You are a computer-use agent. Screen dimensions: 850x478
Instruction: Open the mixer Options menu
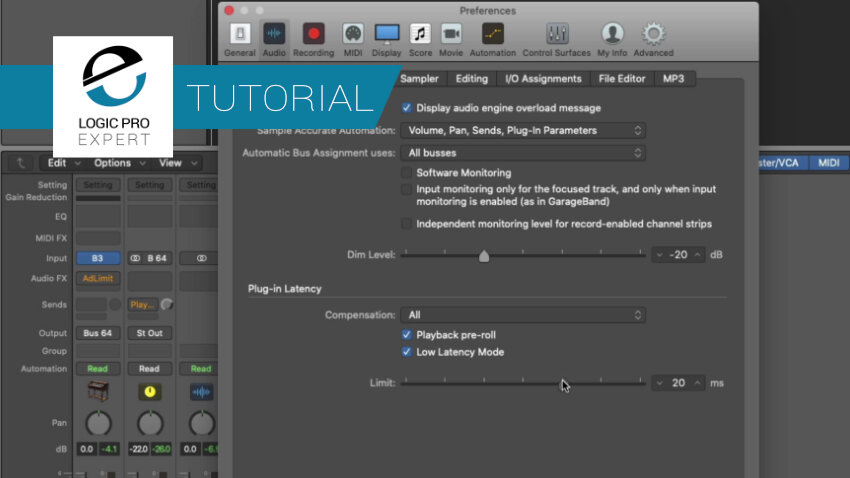pos(119,163)
